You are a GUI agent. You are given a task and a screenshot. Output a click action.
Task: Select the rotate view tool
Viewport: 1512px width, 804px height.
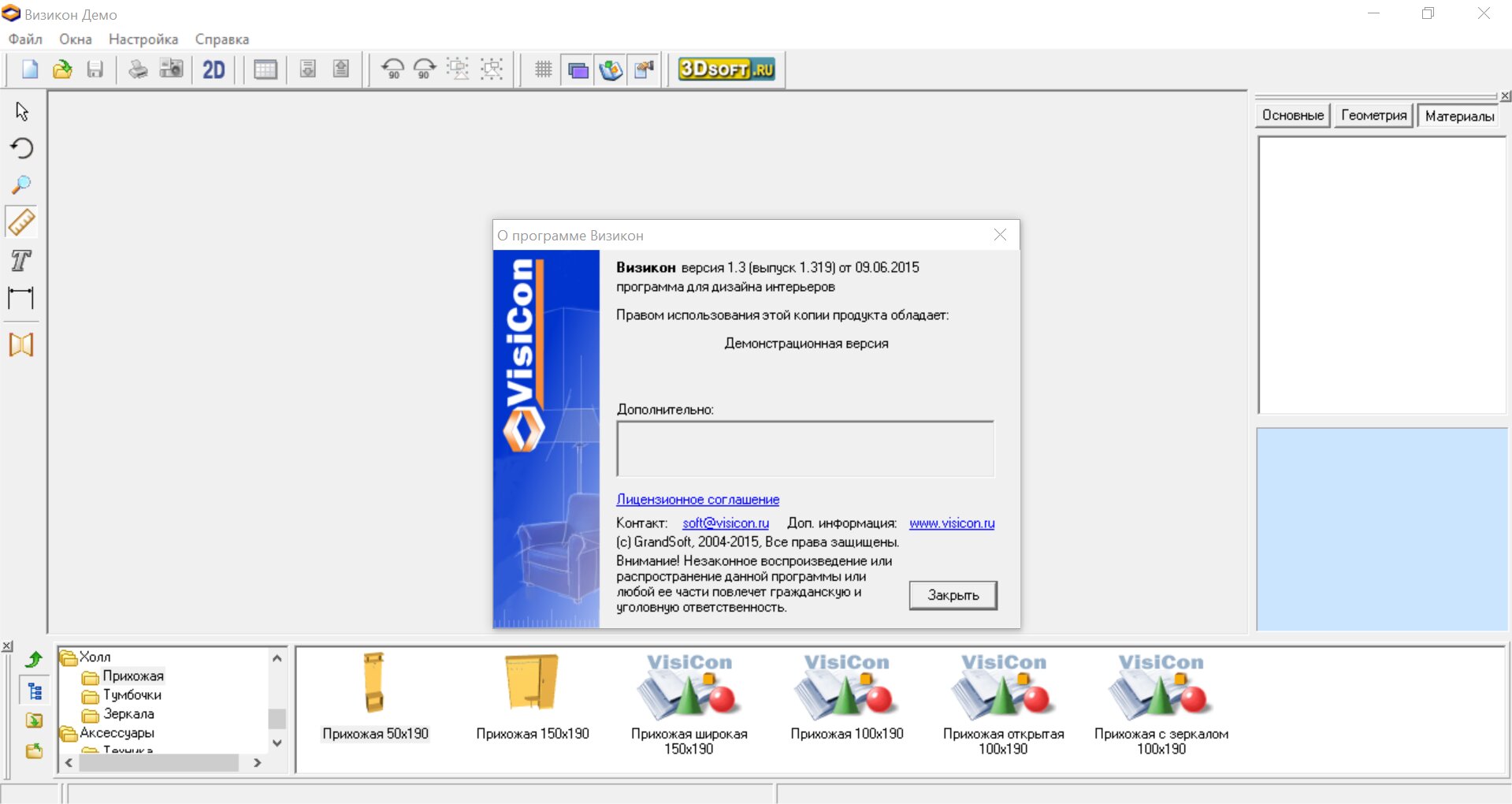pyautogui.click(x=21, y=148)
